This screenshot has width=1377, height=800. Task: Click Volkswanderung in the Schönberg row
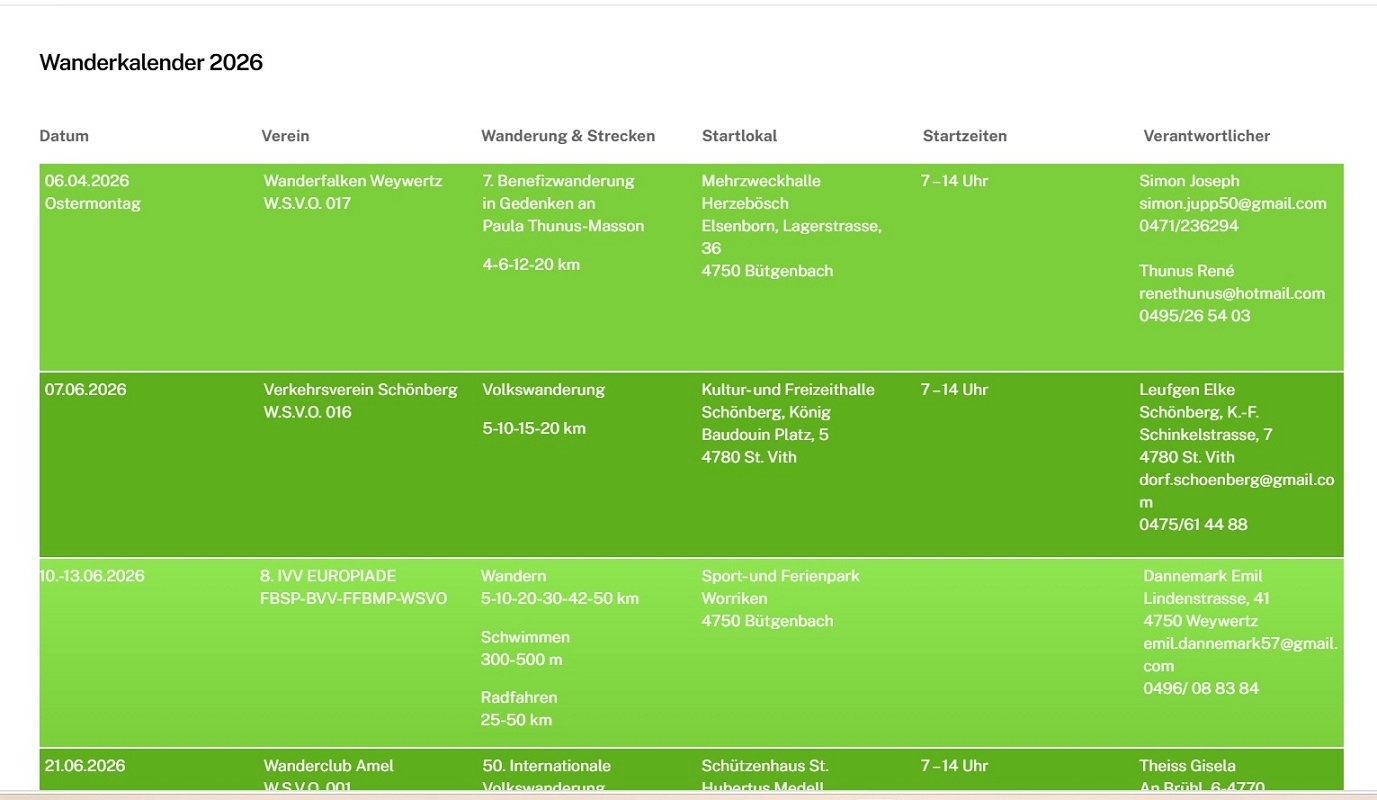click(x=543, y=390)
